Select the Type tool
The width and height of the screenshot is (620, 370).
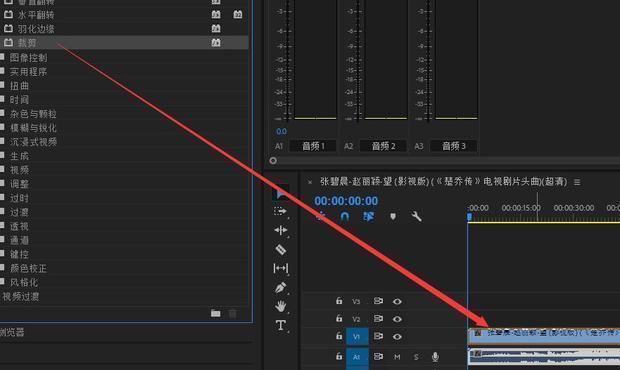(x=280, y=325)
